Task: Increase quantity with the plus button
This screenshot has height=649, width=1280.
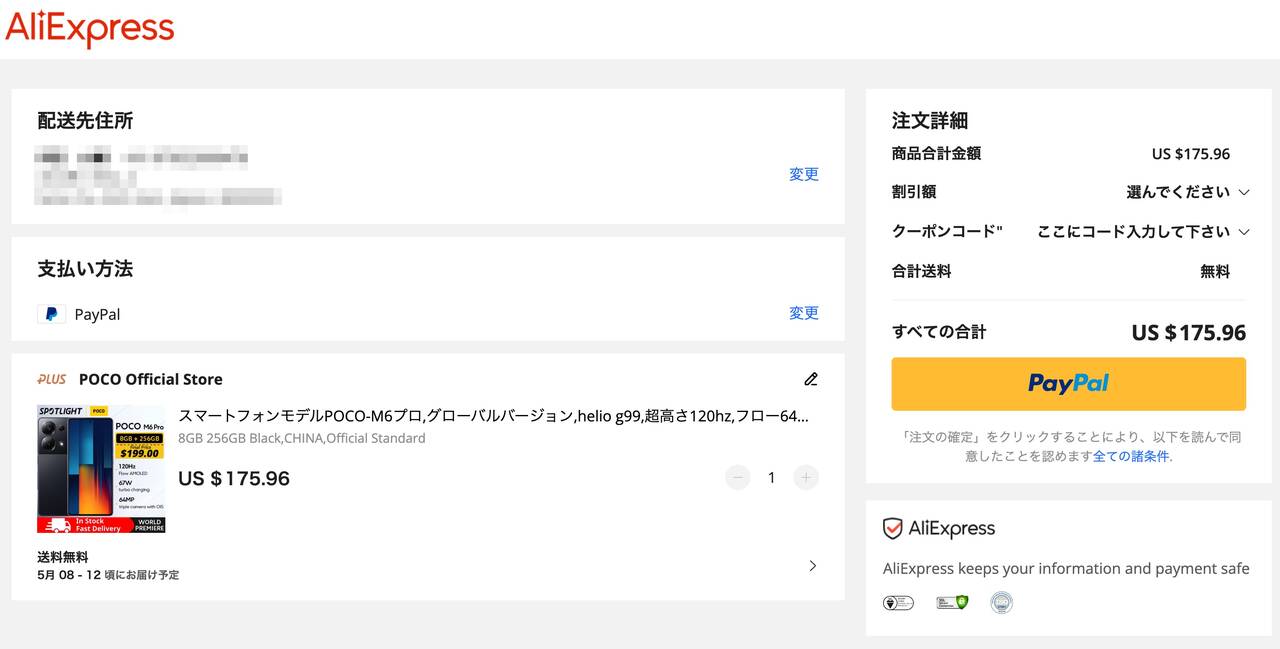Action: 806,478
